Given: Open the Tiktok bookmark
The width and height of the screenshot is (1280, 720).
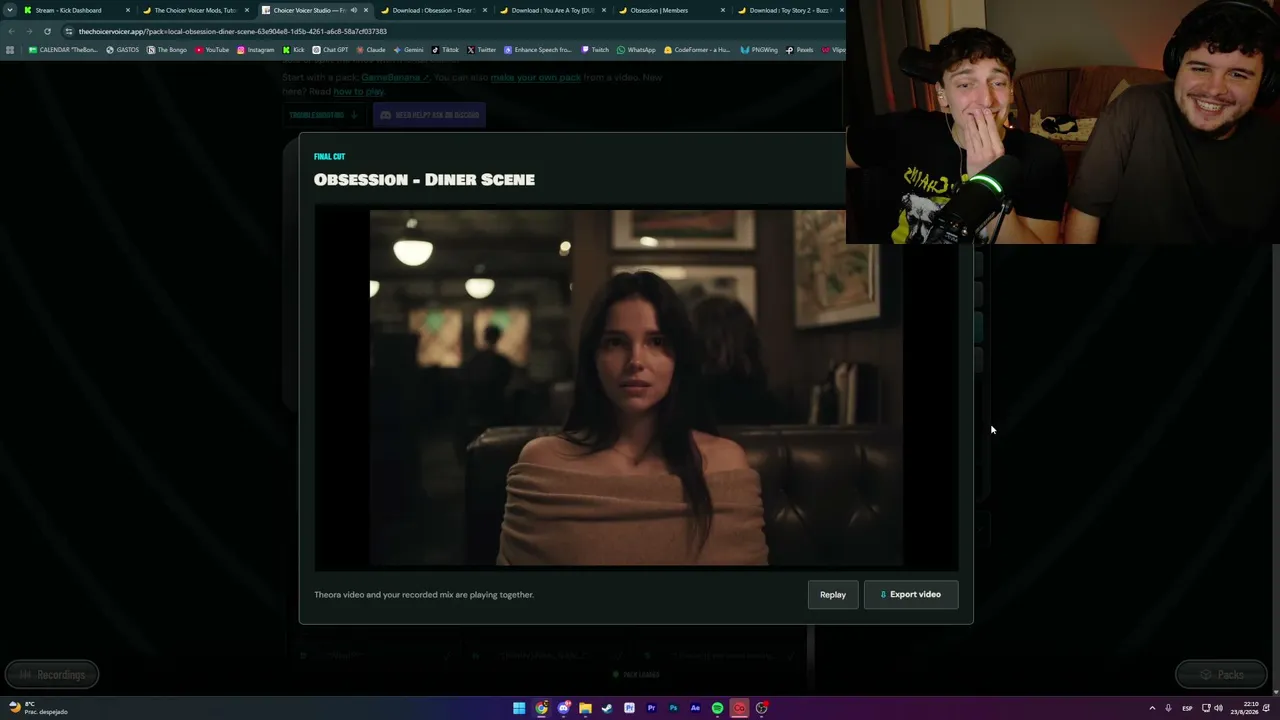Looking at the screenshot, I should click(445, 50).
